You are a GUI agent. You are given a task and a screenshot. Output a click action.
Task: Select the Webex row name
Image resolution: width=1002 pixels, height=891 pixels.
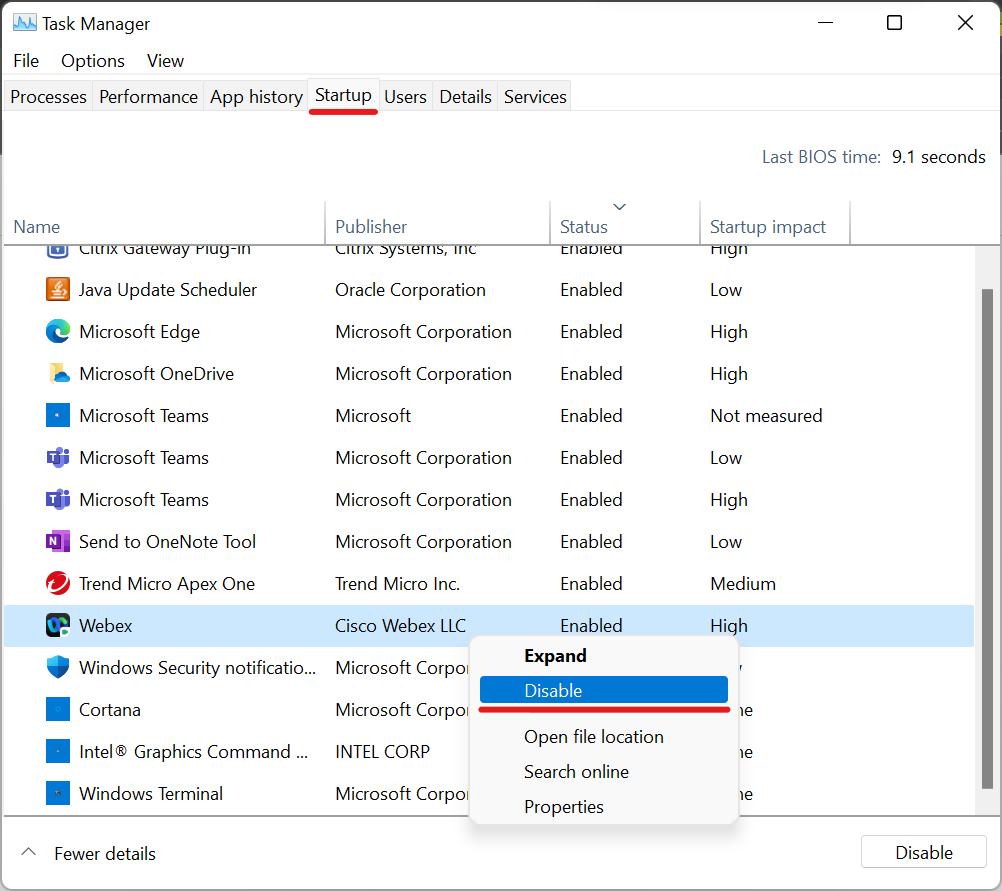click(x=105, y=626)
